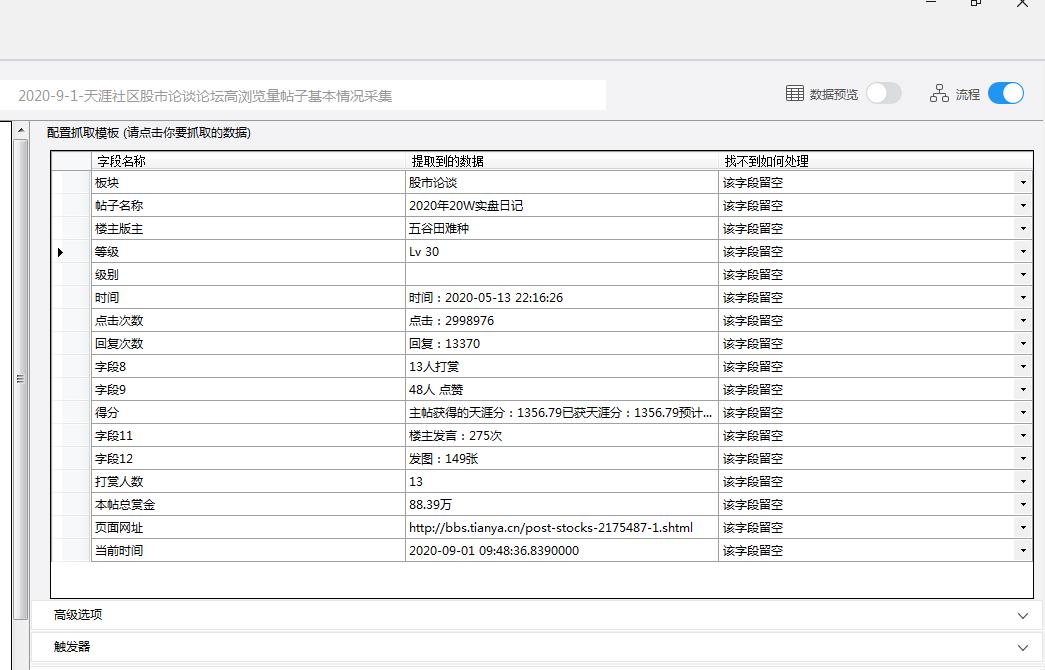Click 该字段留空 in the 字段8 row

pos(752,367)
